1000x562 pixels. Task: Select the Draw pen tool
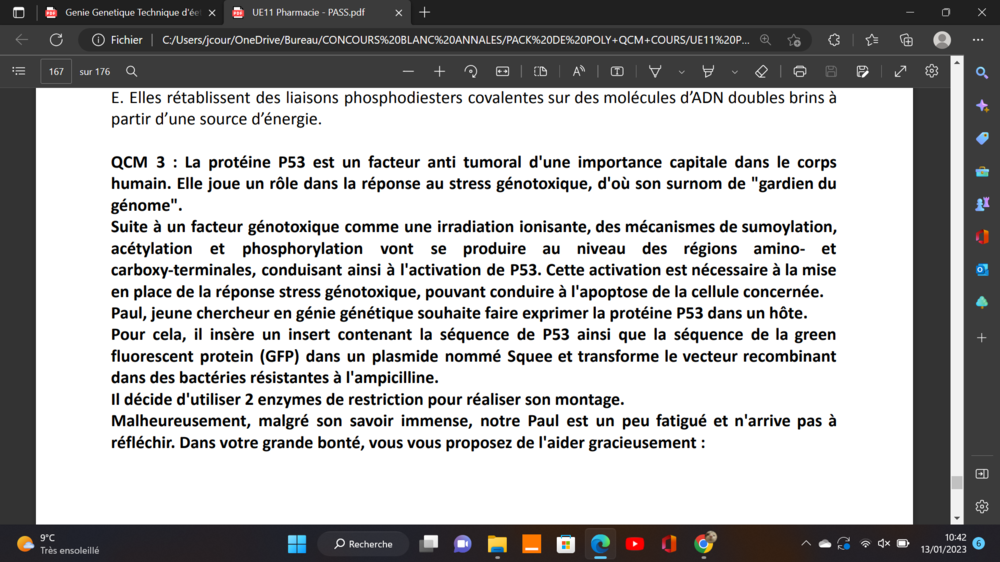coord(655,71)
